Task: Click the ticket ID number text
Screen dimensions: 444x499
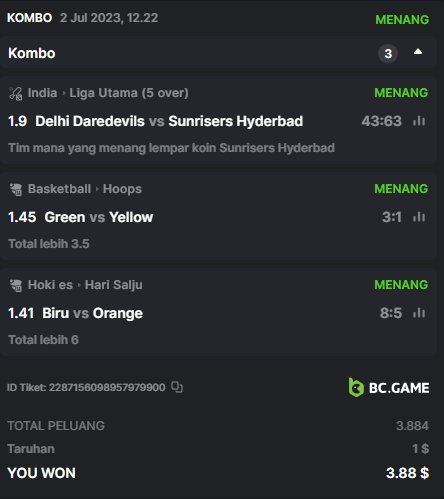Action: coord(107,387)
